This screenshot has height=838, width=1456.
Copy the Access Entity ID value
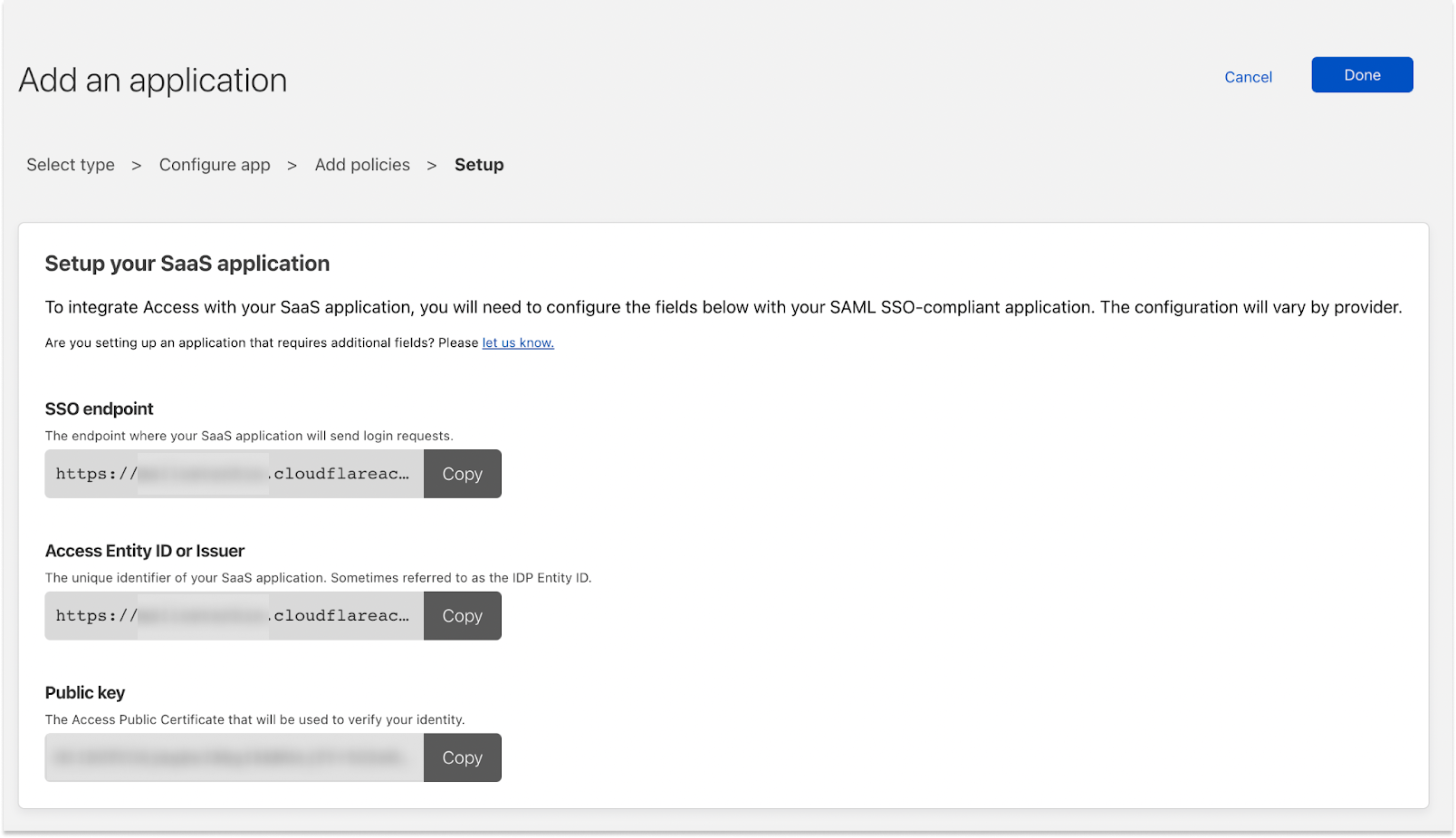click(x=462, y=615)
